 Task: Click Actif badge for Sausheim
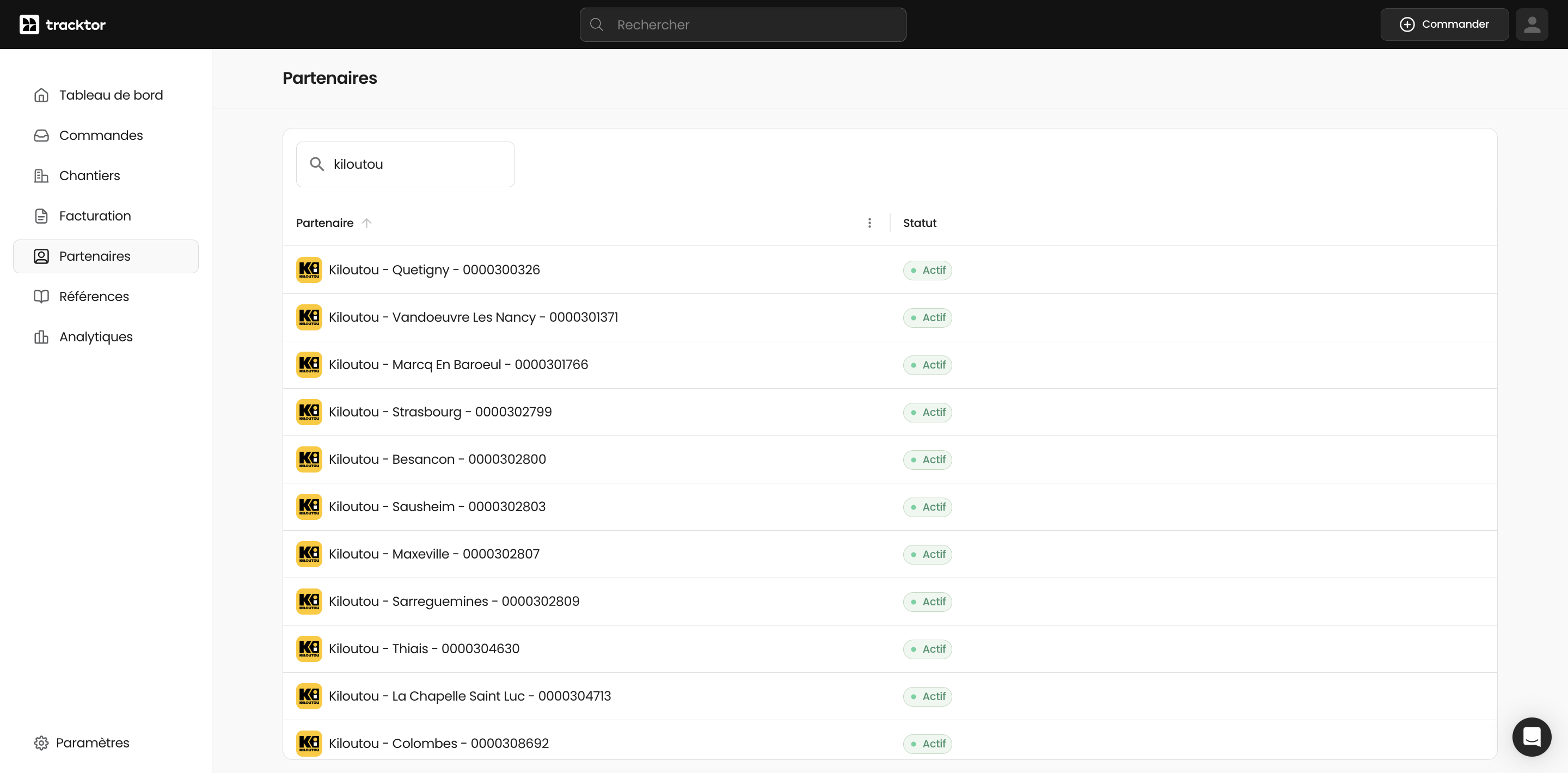tap(927, 507)
